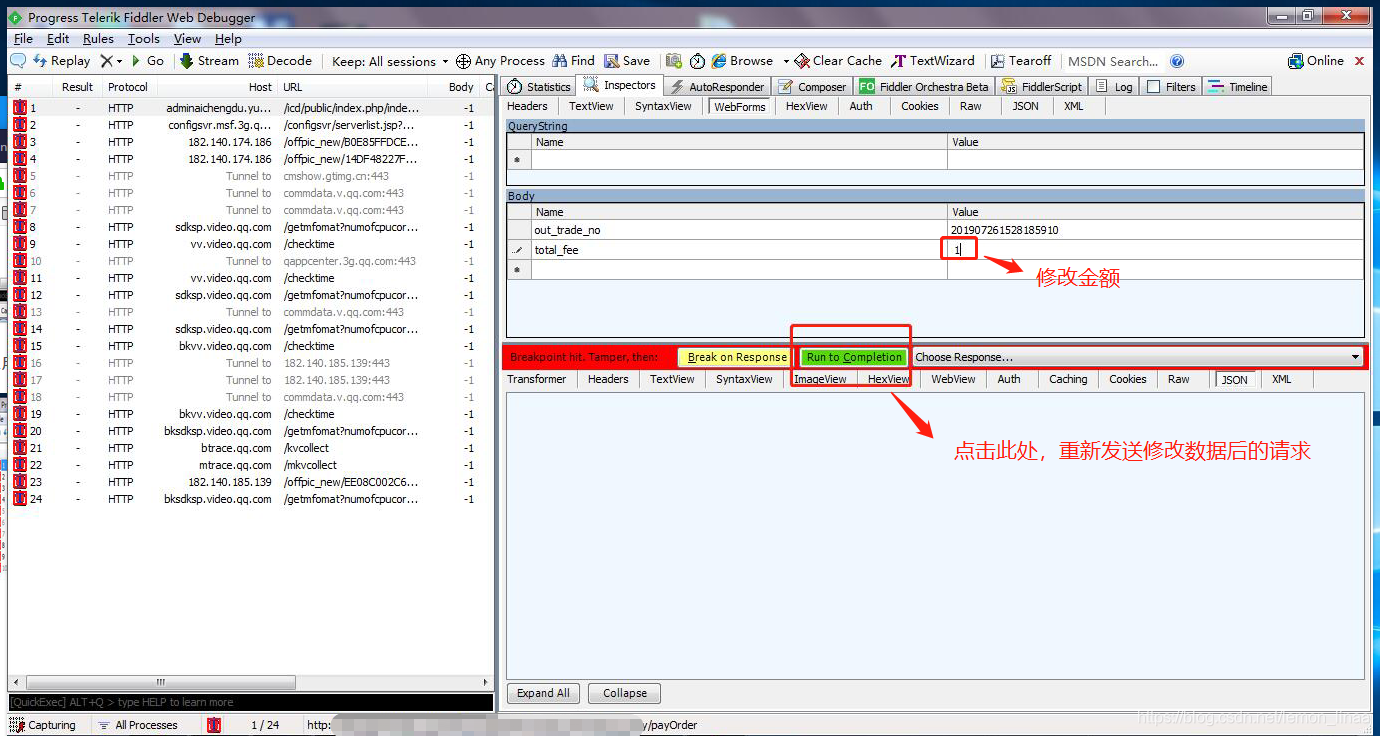Select session 2 configsvr.msf row
This screenshot has height=736, width=1380.
(x=250, y=125)
